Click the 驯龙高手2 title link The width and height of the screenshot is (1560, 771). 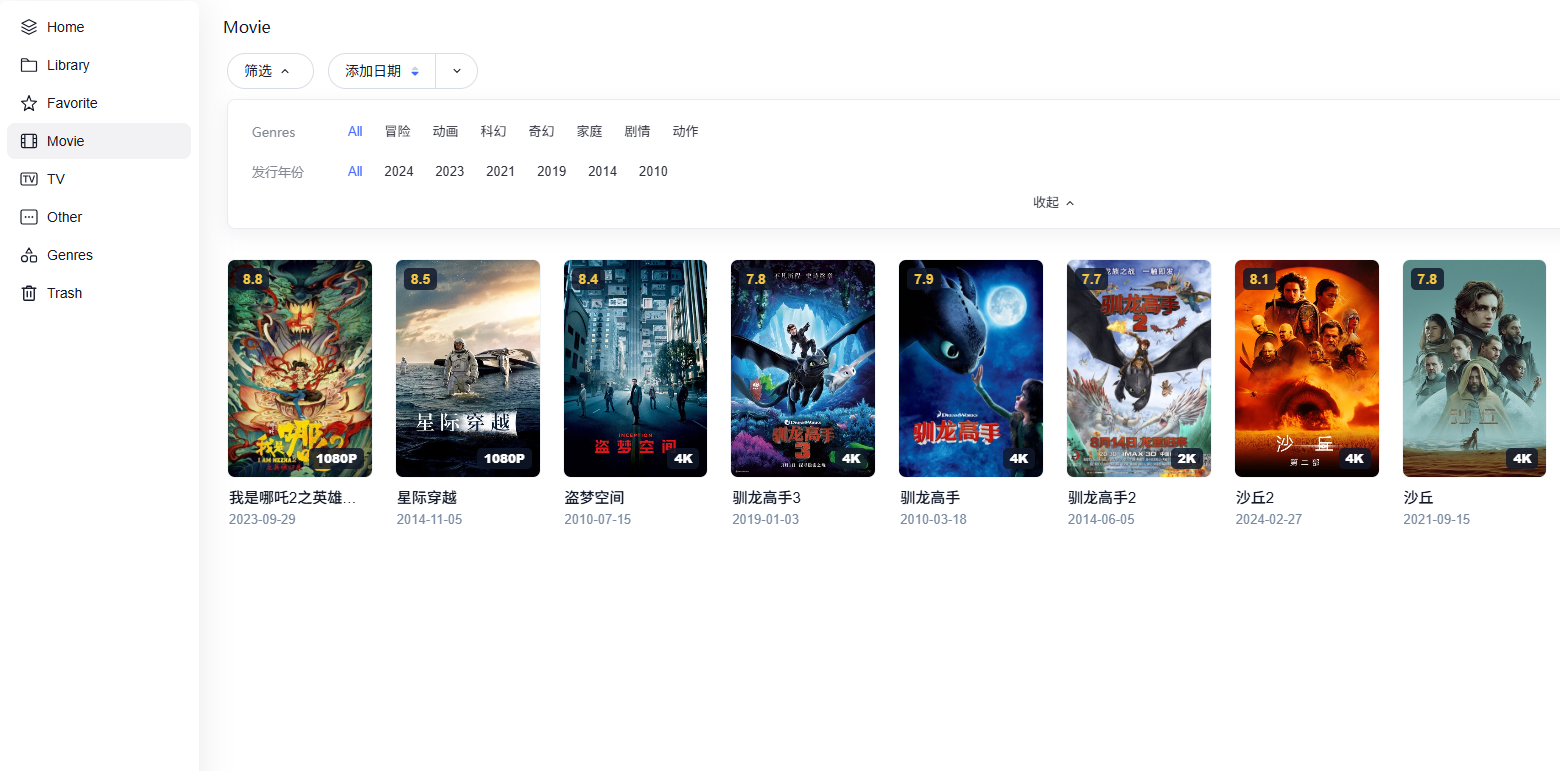click(x=1103, y=497)
